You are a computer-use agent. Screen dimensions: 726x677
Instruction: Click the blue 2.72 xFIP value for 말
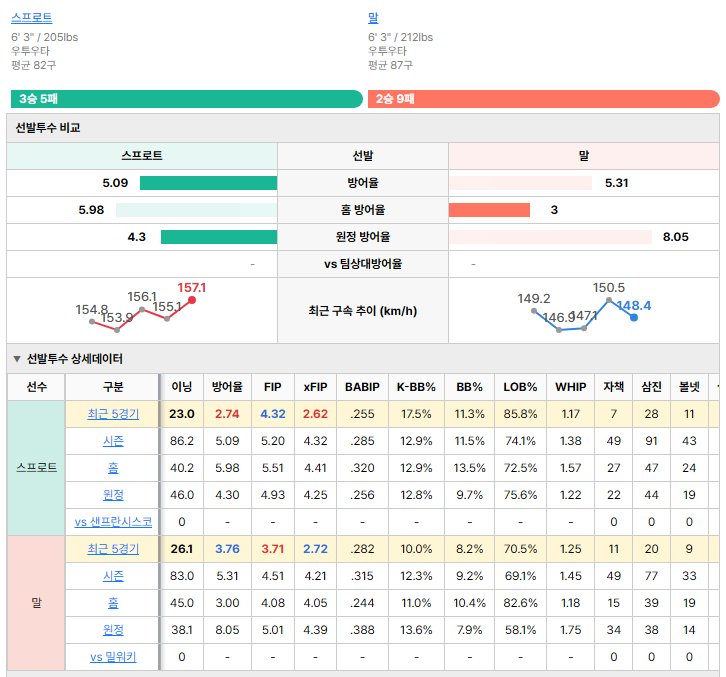tap(315, 549)
